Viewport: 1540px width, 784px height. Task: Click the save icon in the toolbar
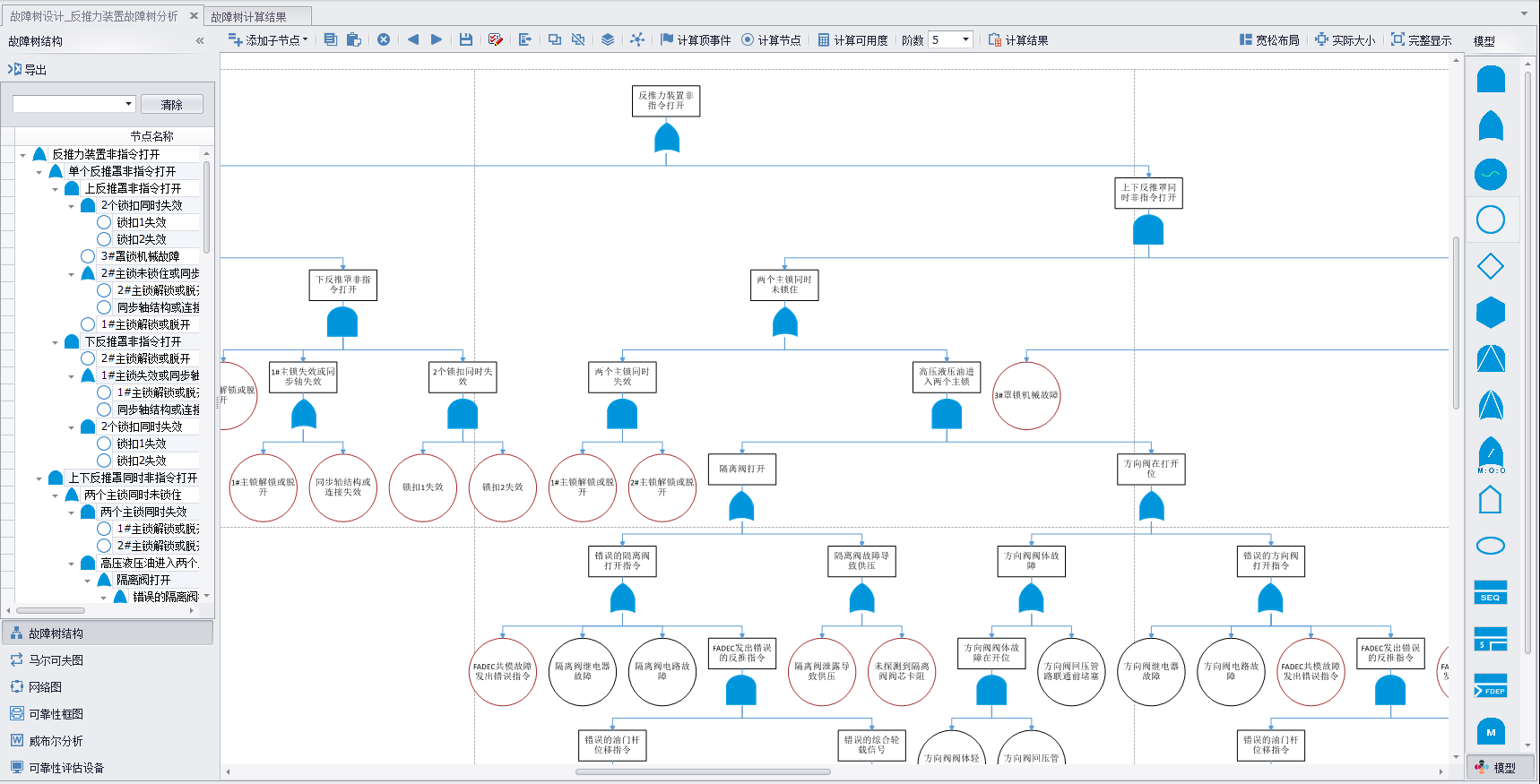click(466, 39)
